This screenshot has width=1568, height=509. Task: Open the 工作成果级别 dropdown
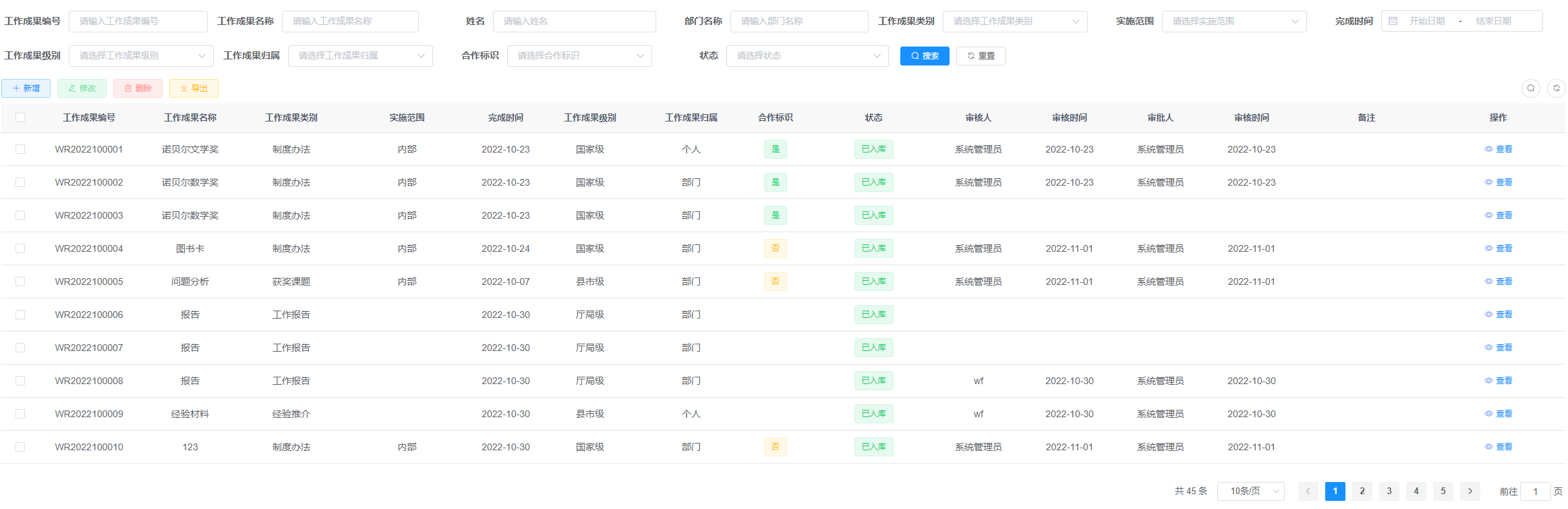(141, 56)
